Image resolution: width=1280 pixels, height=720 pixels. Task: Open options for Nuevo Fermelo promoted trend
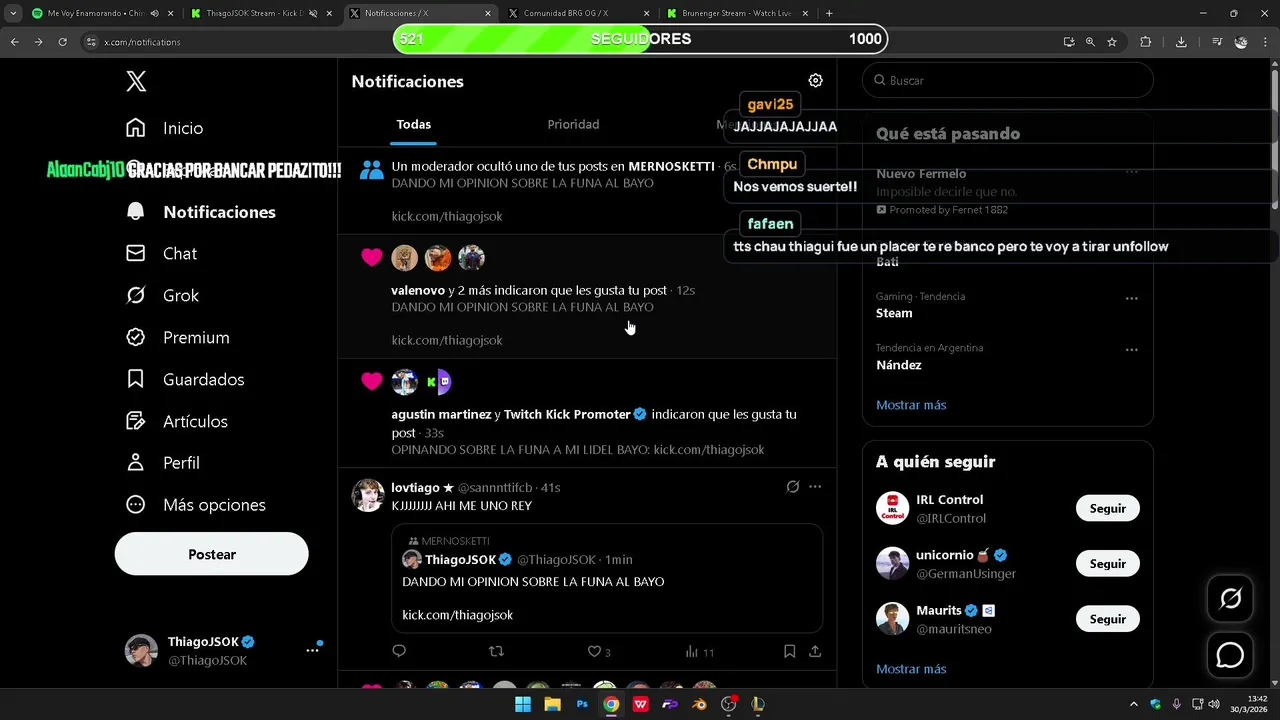tap(1131, 172)
